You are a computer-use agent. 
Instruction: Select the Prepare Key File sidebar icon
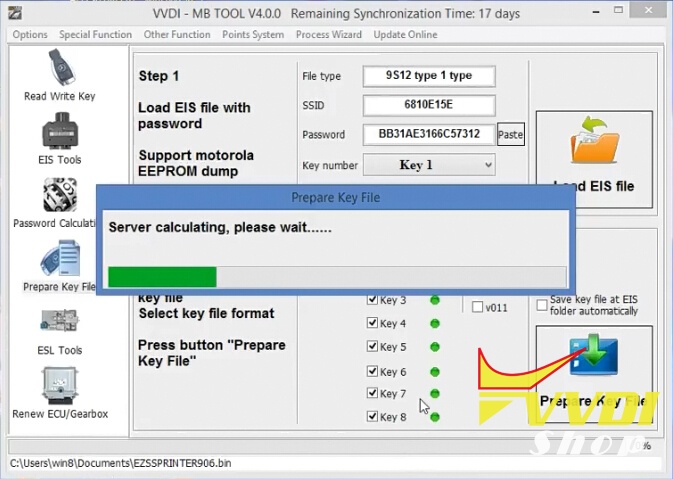[x=61, y=258]
